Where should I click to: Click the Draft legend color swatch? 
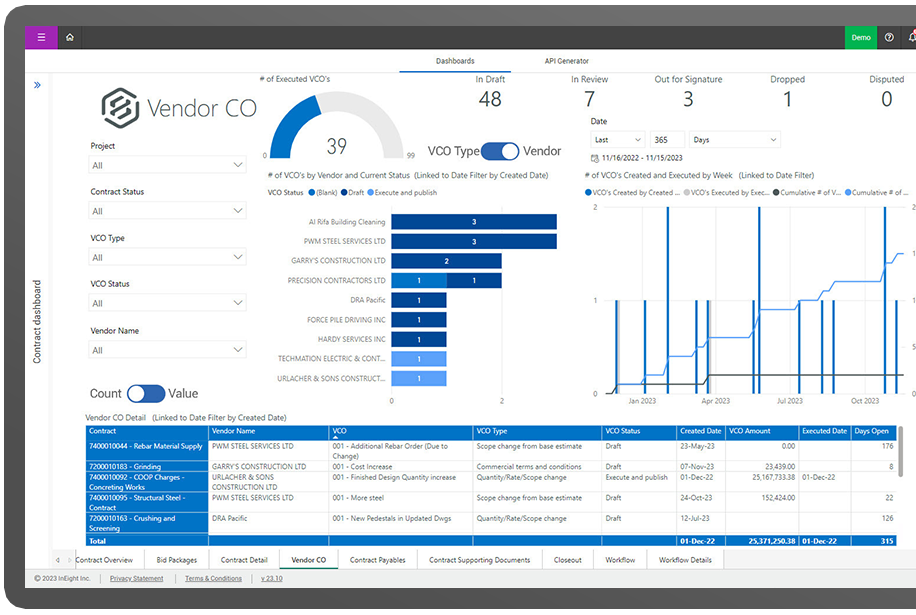[x=344, y=191]
